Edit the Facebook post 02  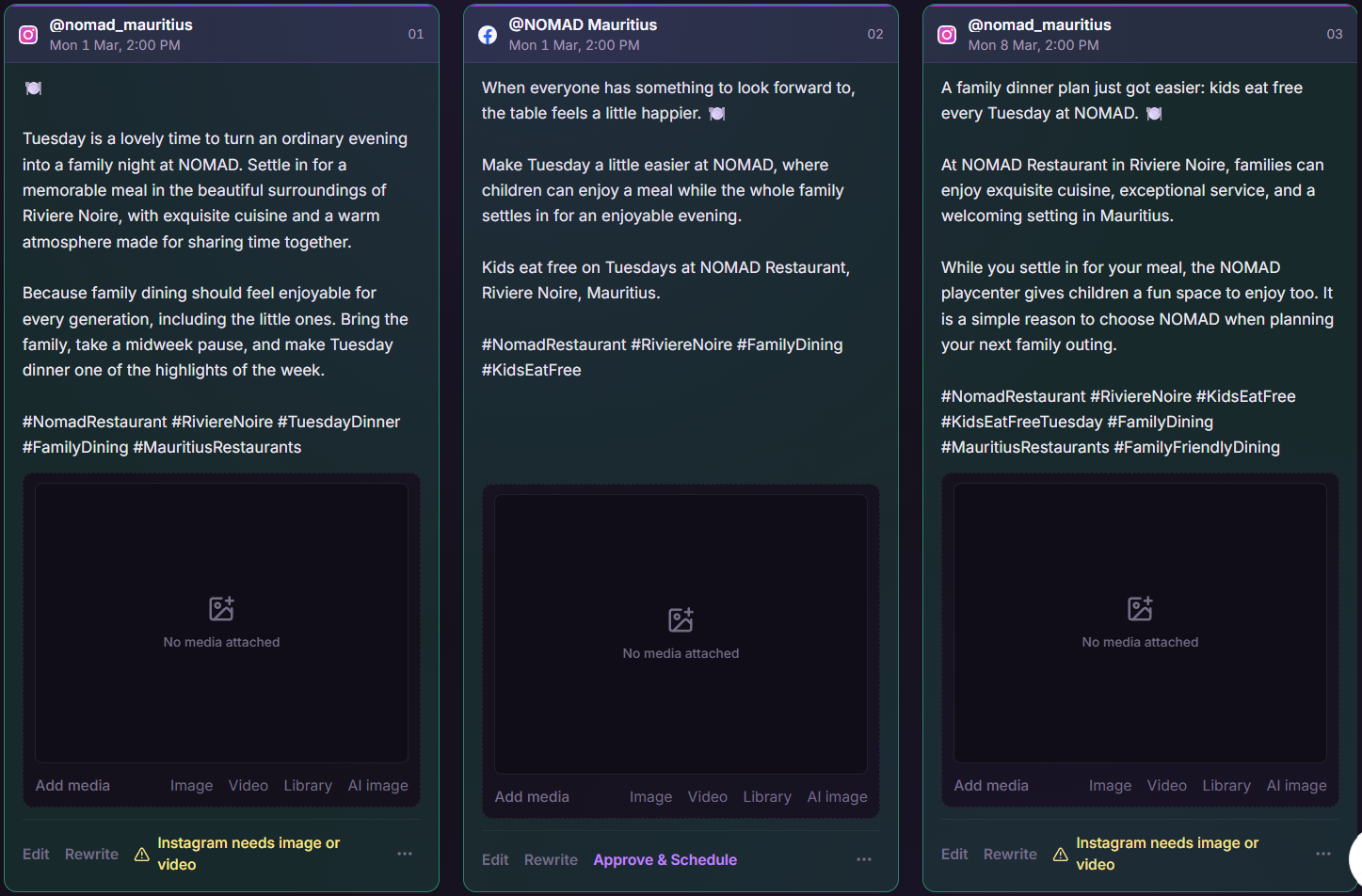[x=495, y=859]
